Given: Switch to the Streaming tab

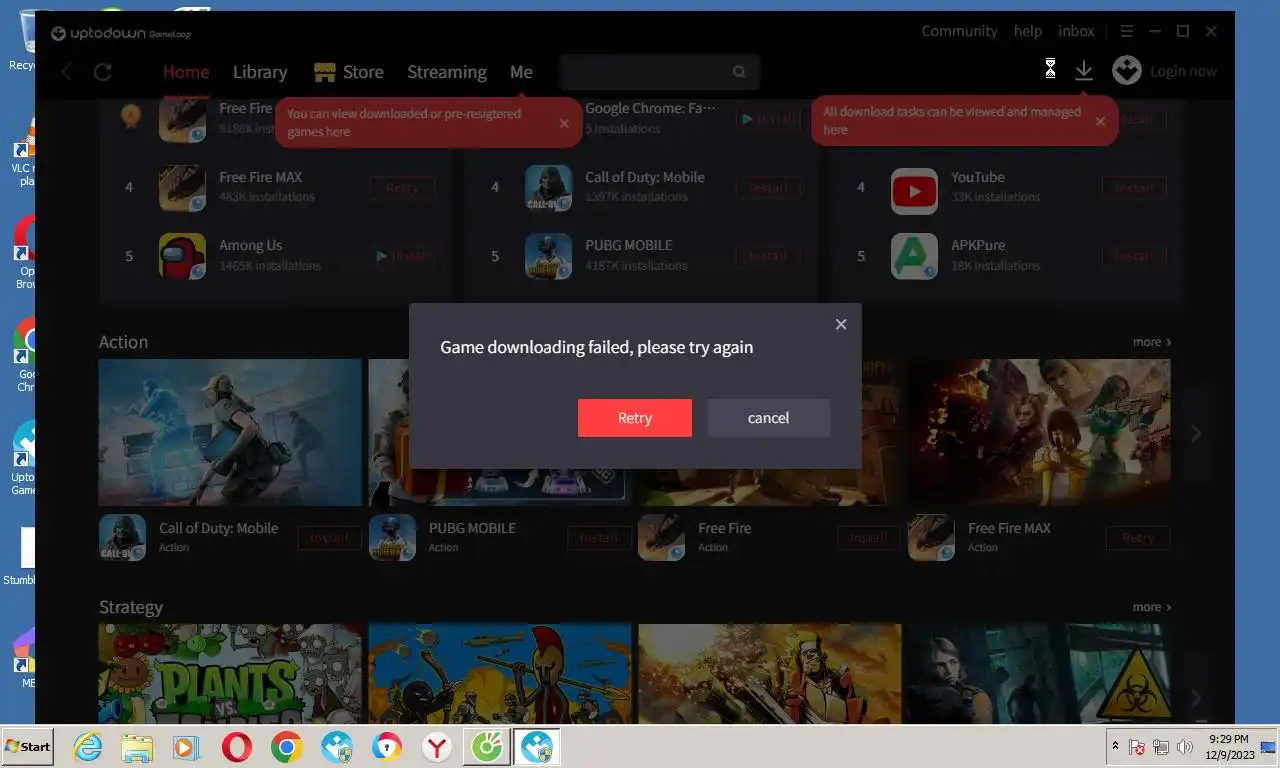Looking at the screenshot, I should [x=447, y=72].
